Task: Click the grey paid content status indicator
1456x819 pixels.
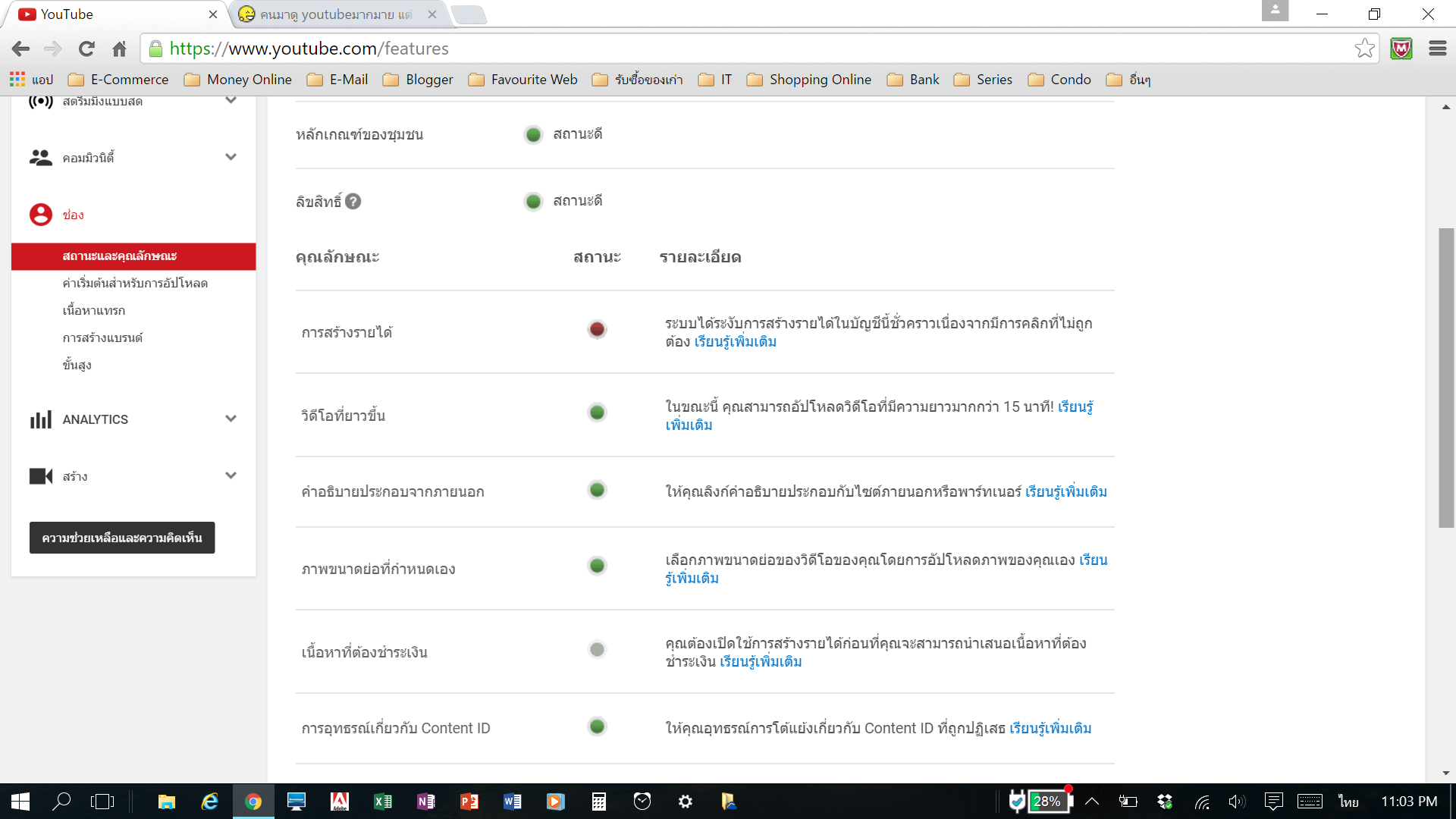Action: pyautogui.click(x=597, y=650)
